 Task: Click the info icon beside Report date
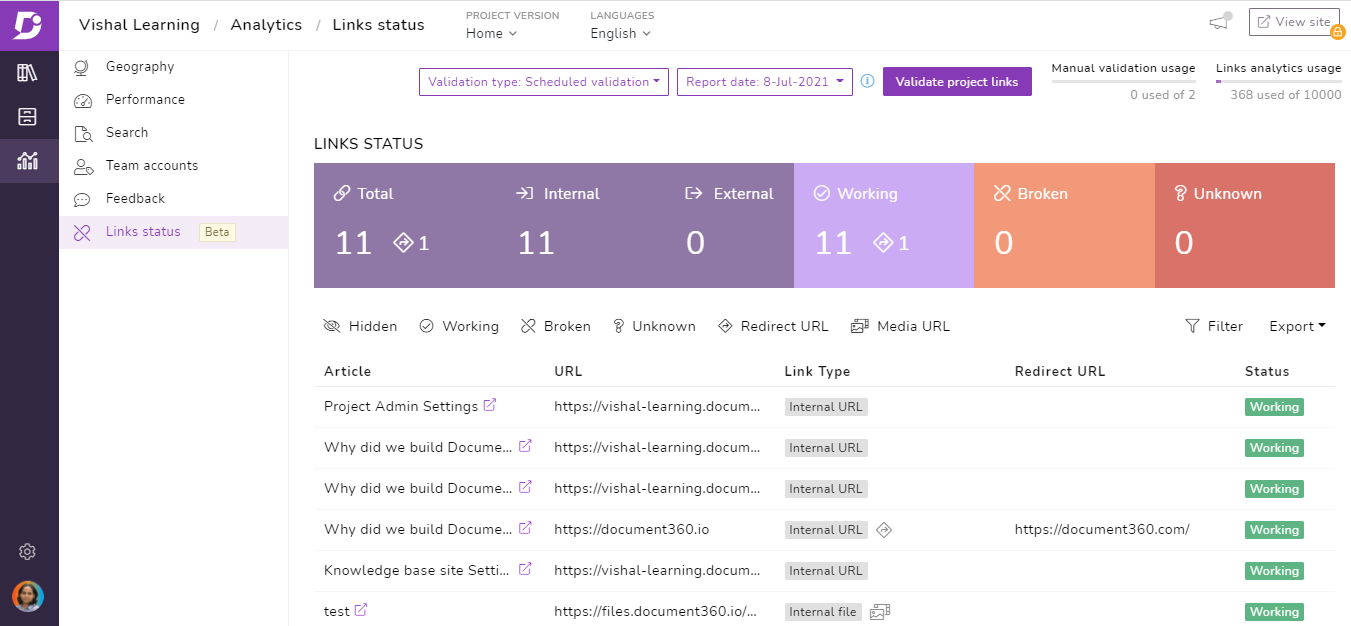tap(867, 81)
